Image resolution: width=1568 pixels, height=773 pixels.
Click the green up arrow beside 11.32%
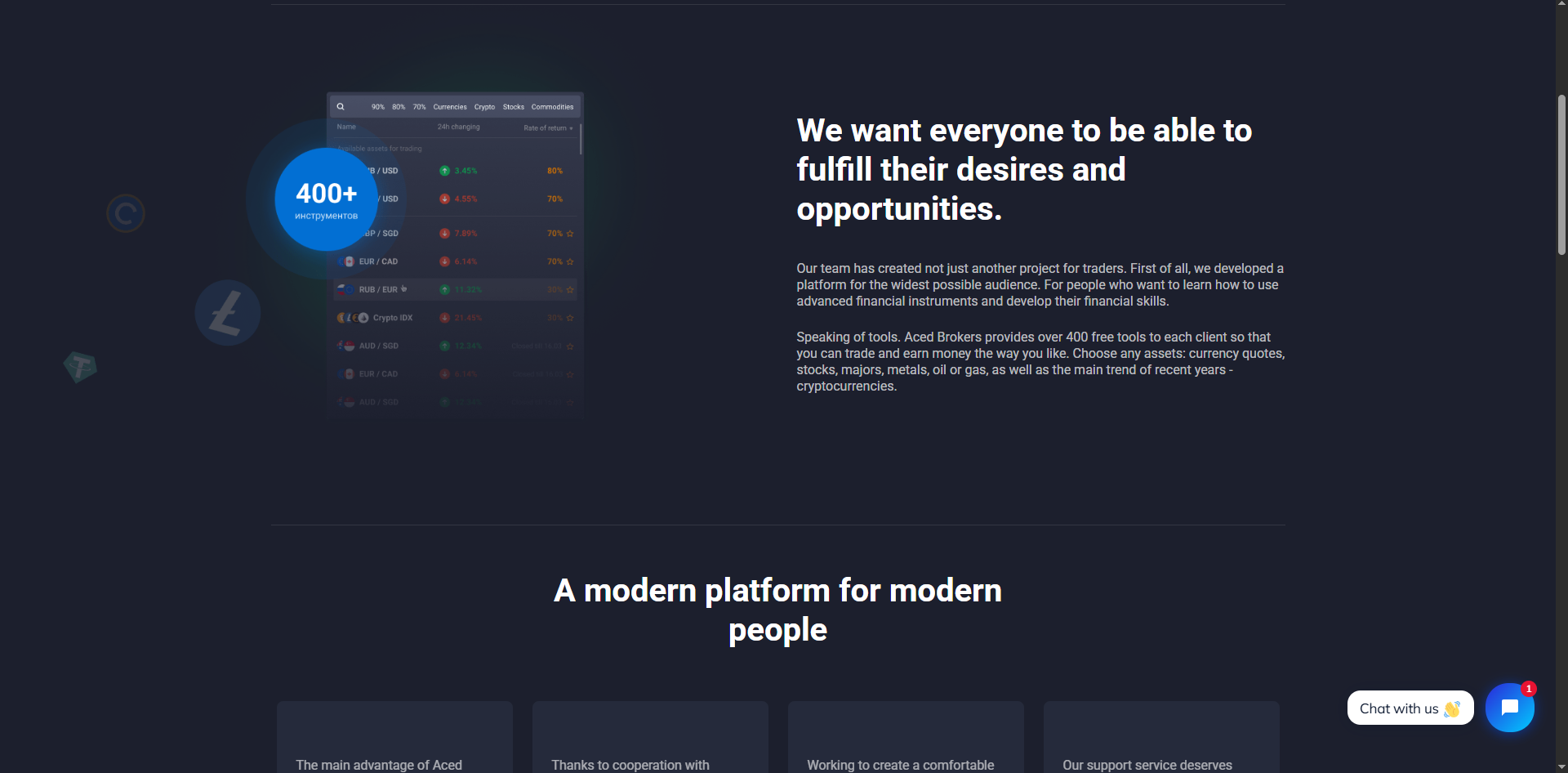tap(444, 290)
